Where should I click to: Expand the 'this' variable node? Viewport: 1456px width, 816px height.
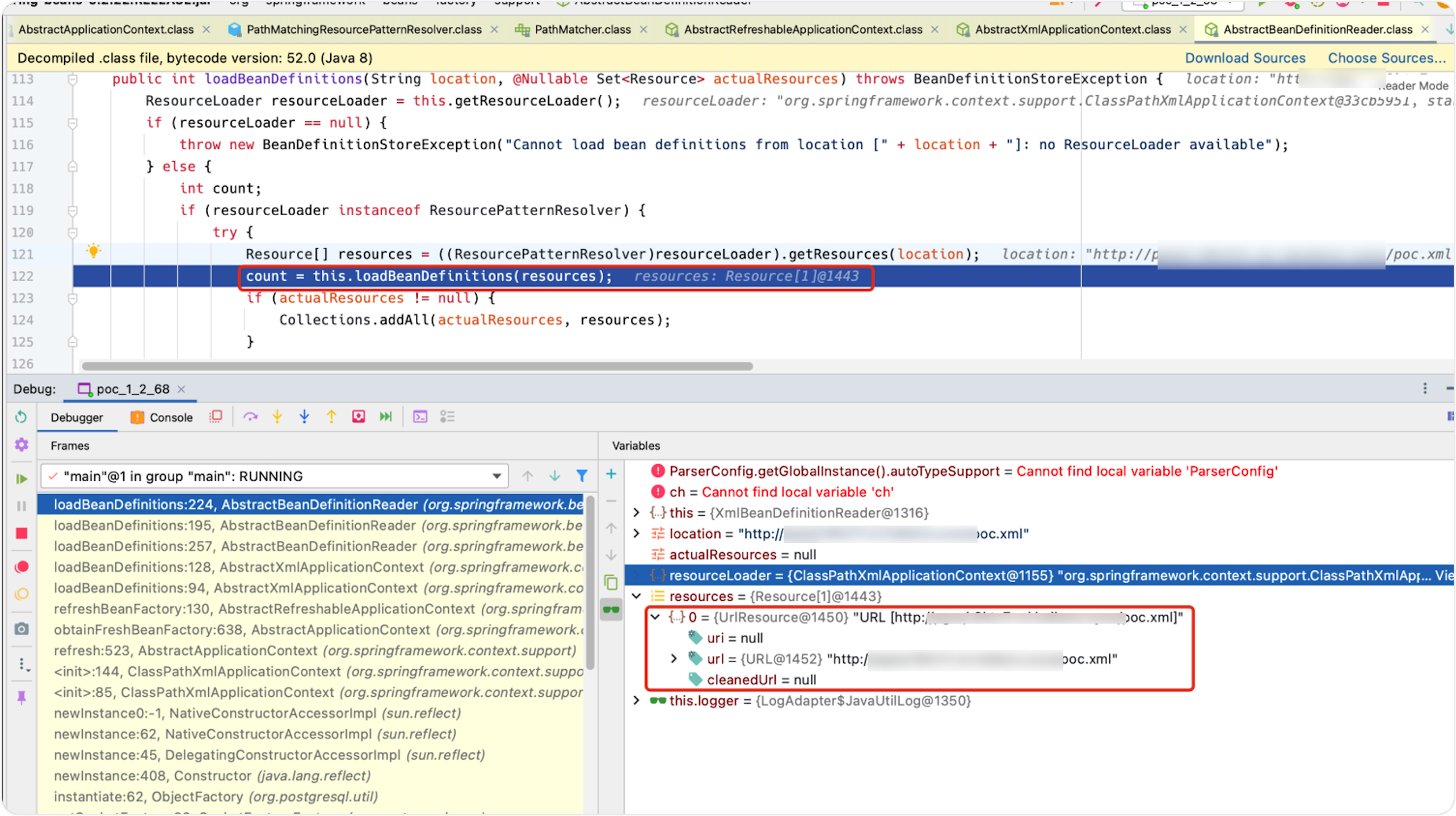637,513
